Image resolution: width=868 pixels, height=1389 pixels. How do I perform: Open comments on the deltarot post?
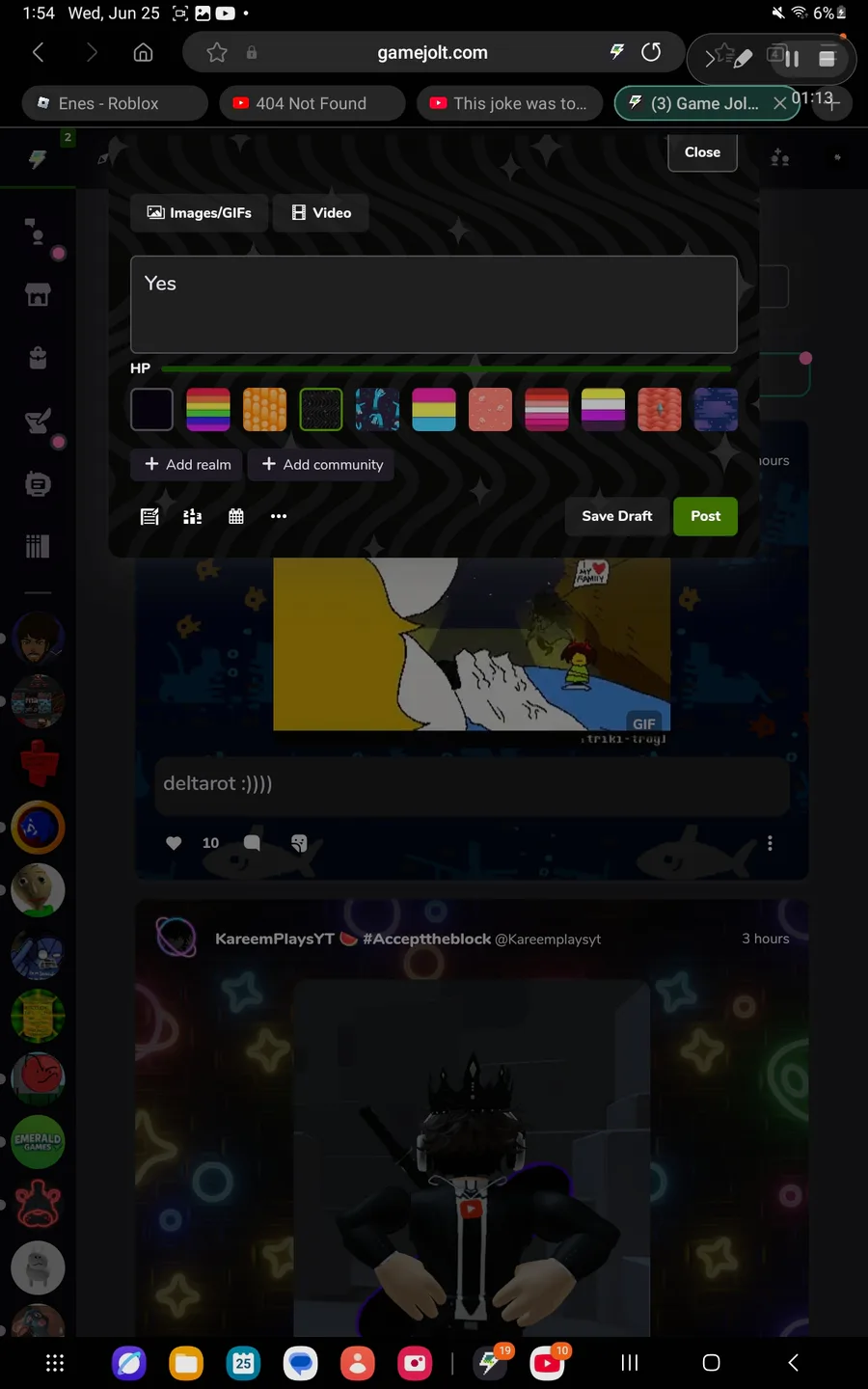pyautogui.click(x=253, y=843)
